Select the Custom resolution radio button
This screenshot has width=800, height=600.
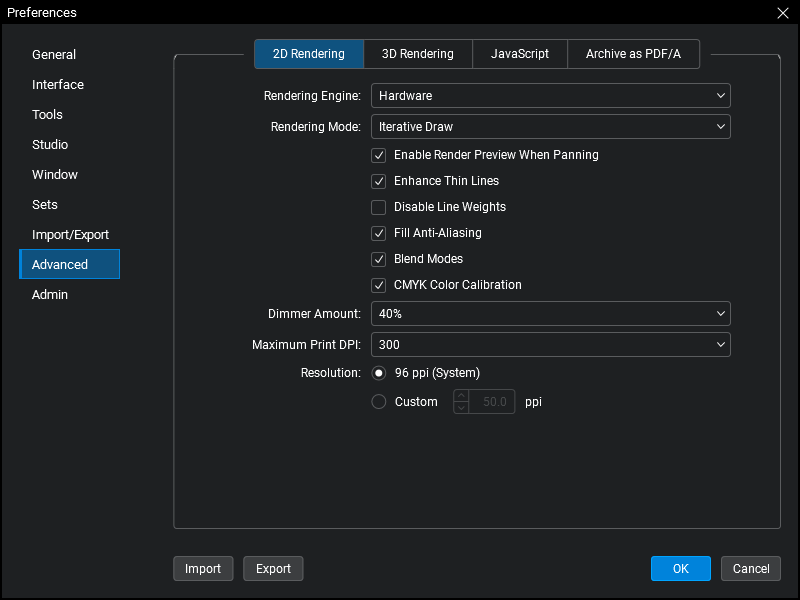pos(379,402)
